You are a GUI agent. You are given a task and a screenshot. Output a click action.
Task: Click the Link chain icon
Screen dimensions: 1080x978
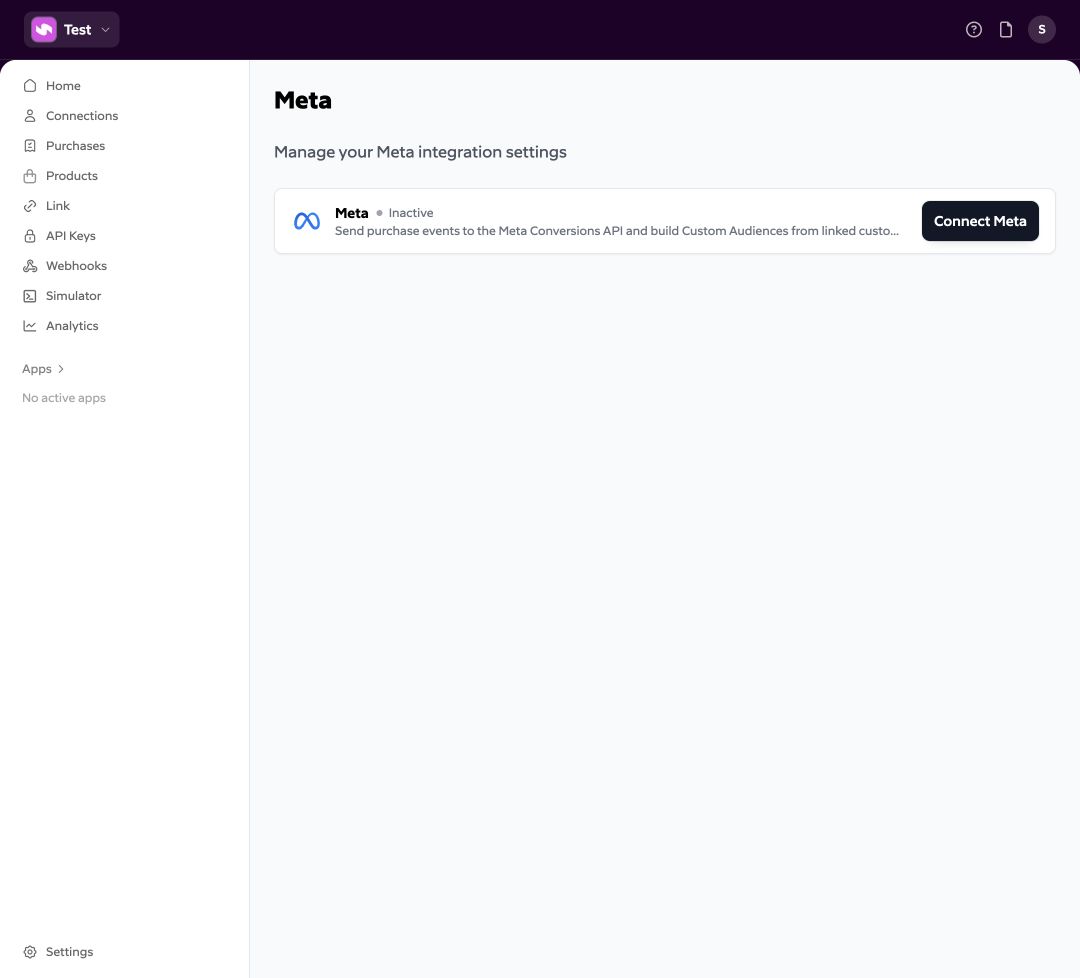[x=30, y=205]
